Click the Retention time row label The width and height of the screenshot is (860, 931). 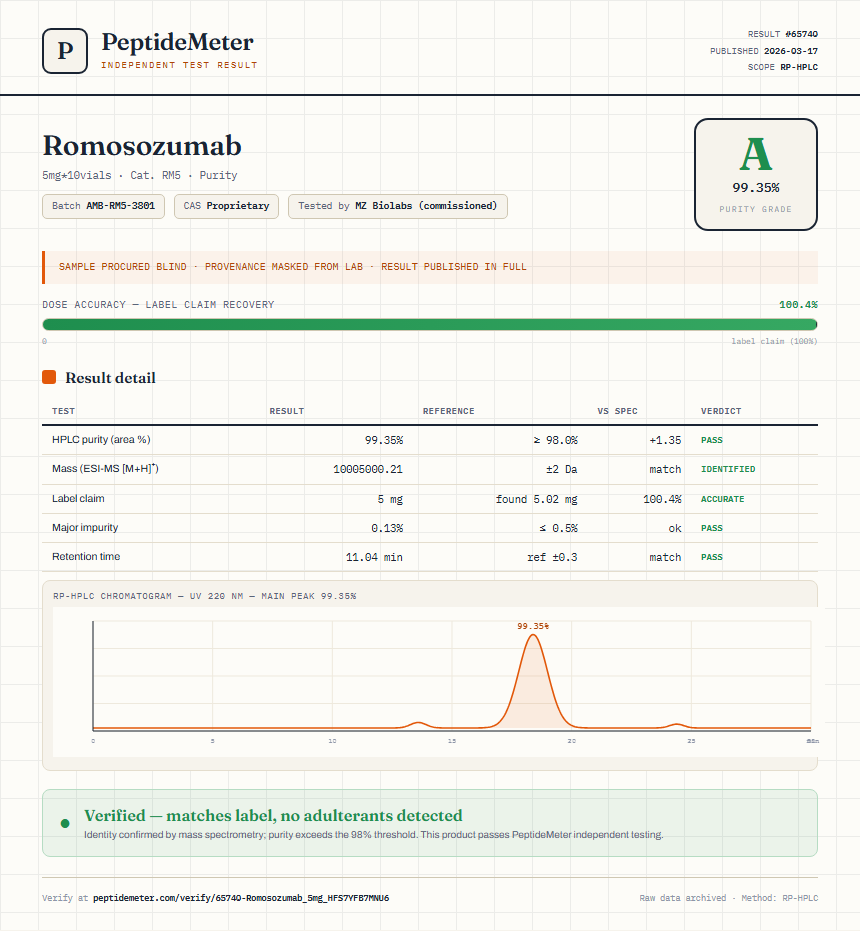point(86,556)
